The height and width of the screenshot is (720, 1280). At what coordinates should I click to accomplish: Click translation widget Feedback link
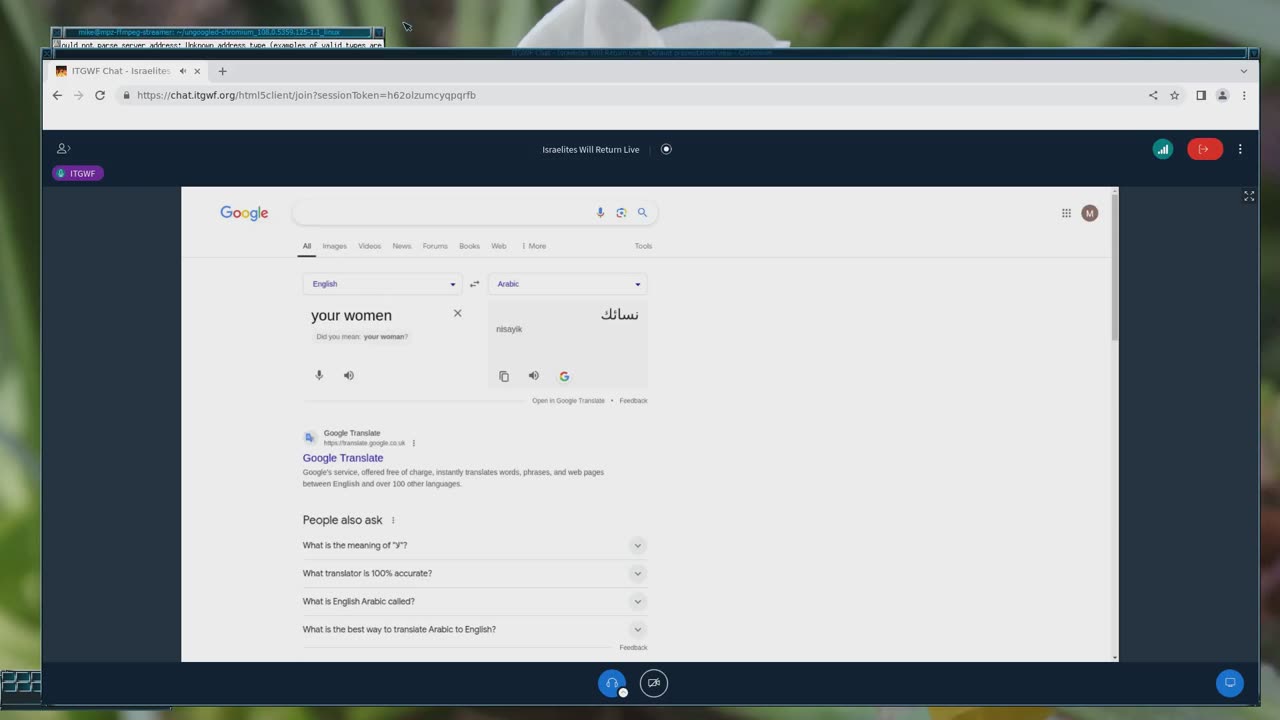coord(633,401)
